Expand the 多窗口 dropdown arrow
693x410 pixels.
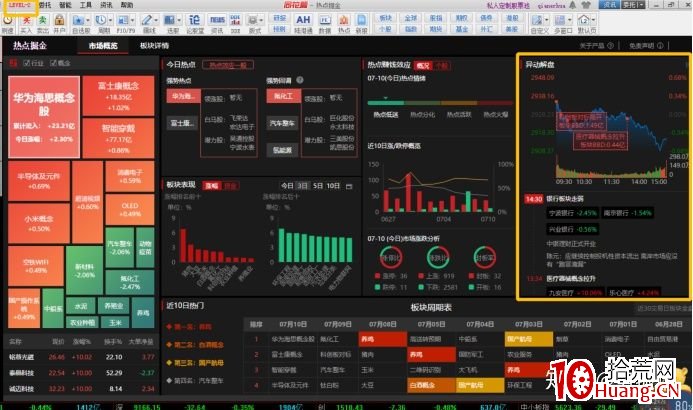pyautogui.click(x=570, y=20)
